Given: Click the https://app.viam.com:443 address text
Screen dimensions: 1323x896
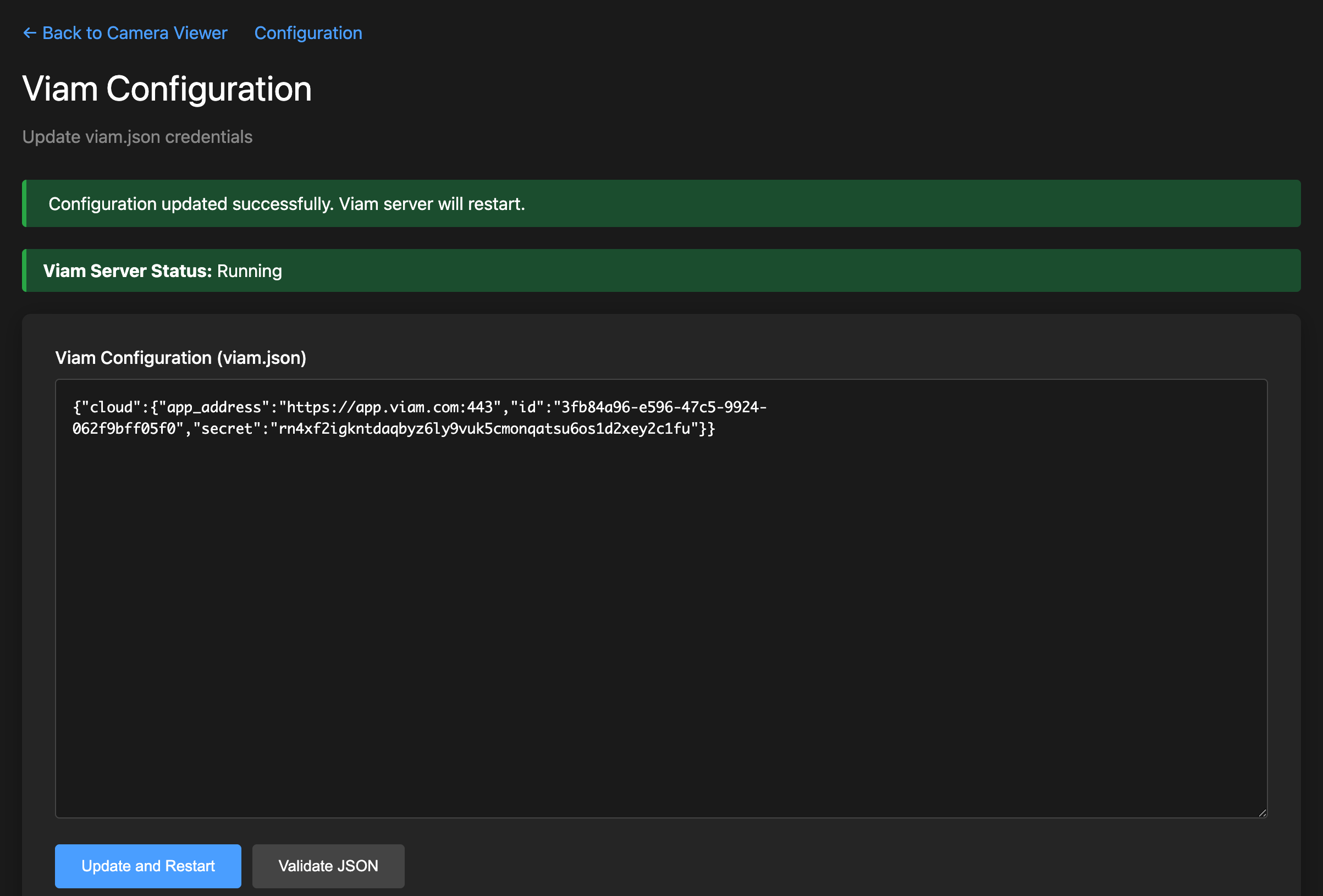Looking at the screenshot, I should [x=390, y=406].
